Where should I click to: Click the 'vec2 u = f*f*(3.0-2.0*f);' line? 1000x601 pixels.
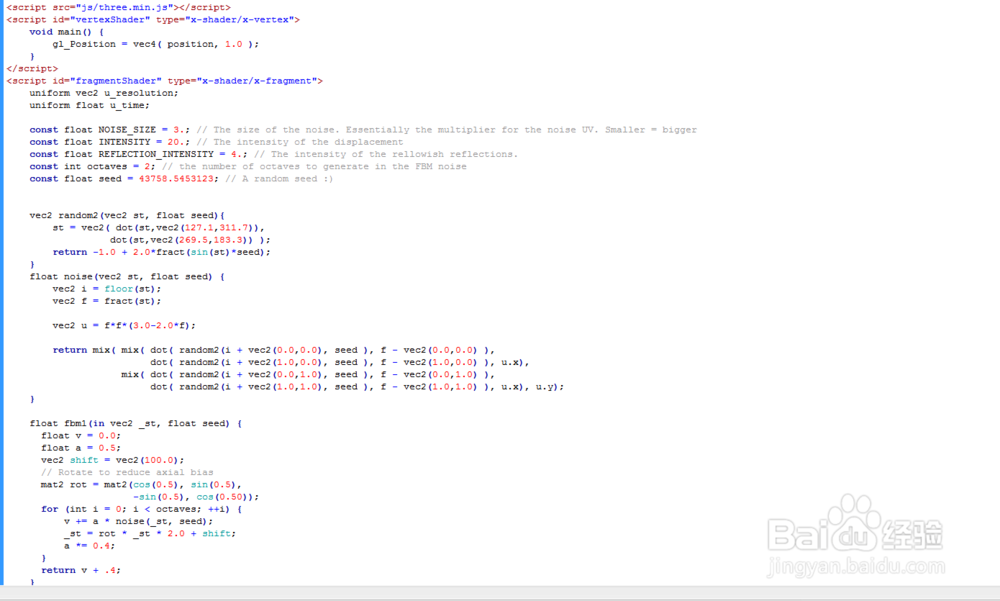coord(124,325)
